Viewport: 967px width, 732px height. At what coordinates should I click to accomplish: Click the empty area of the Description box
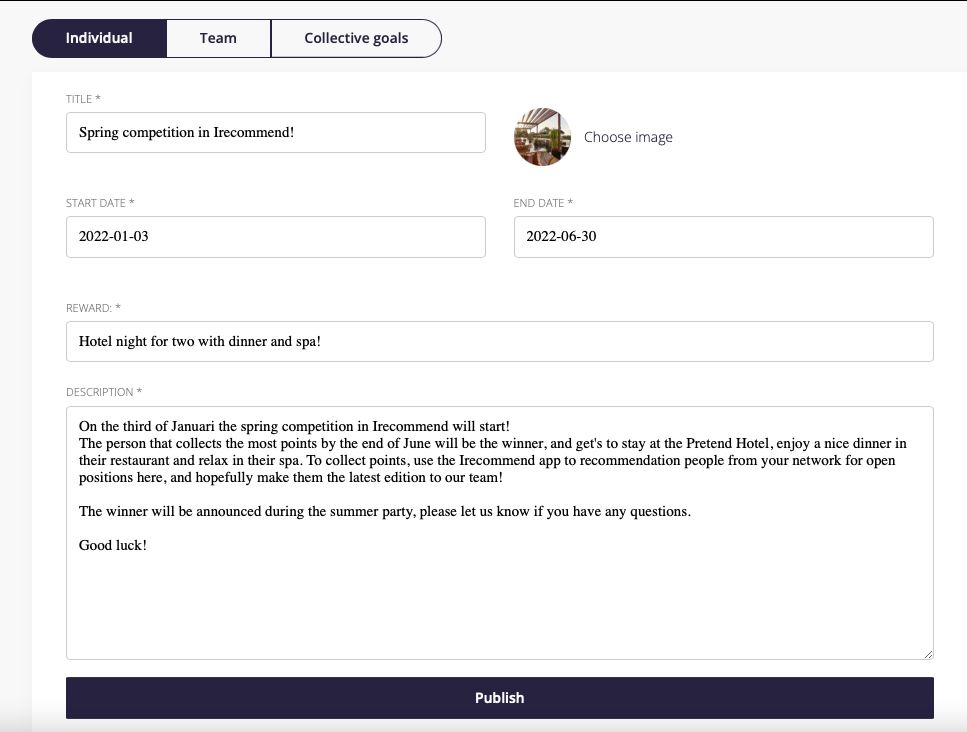tap(500, 604)
